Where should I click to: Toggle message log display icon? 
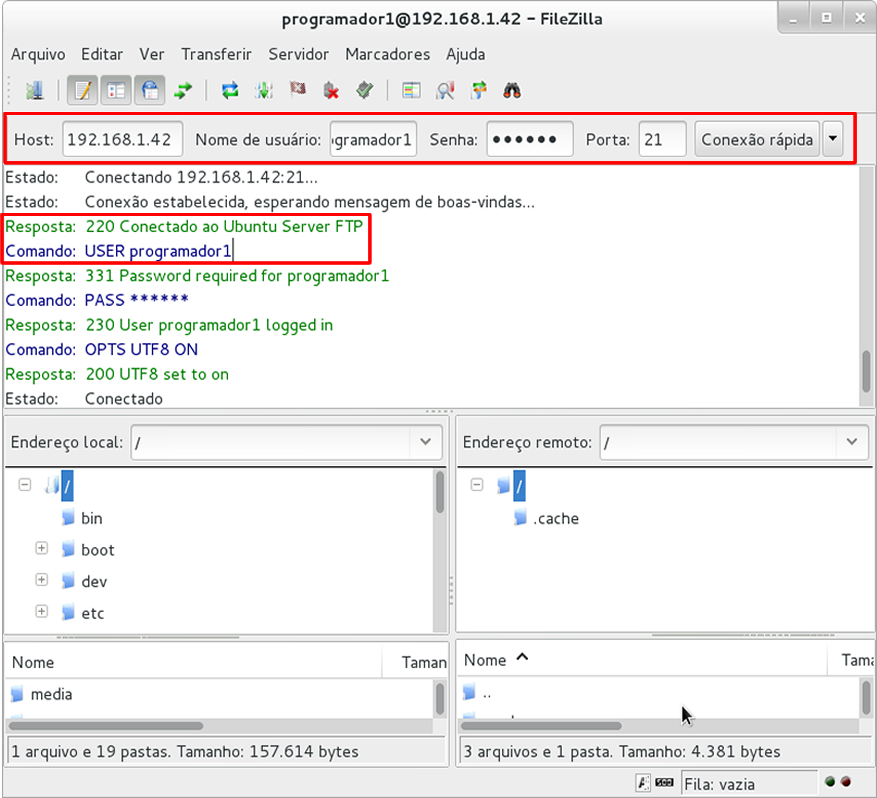tap(83, 90)
